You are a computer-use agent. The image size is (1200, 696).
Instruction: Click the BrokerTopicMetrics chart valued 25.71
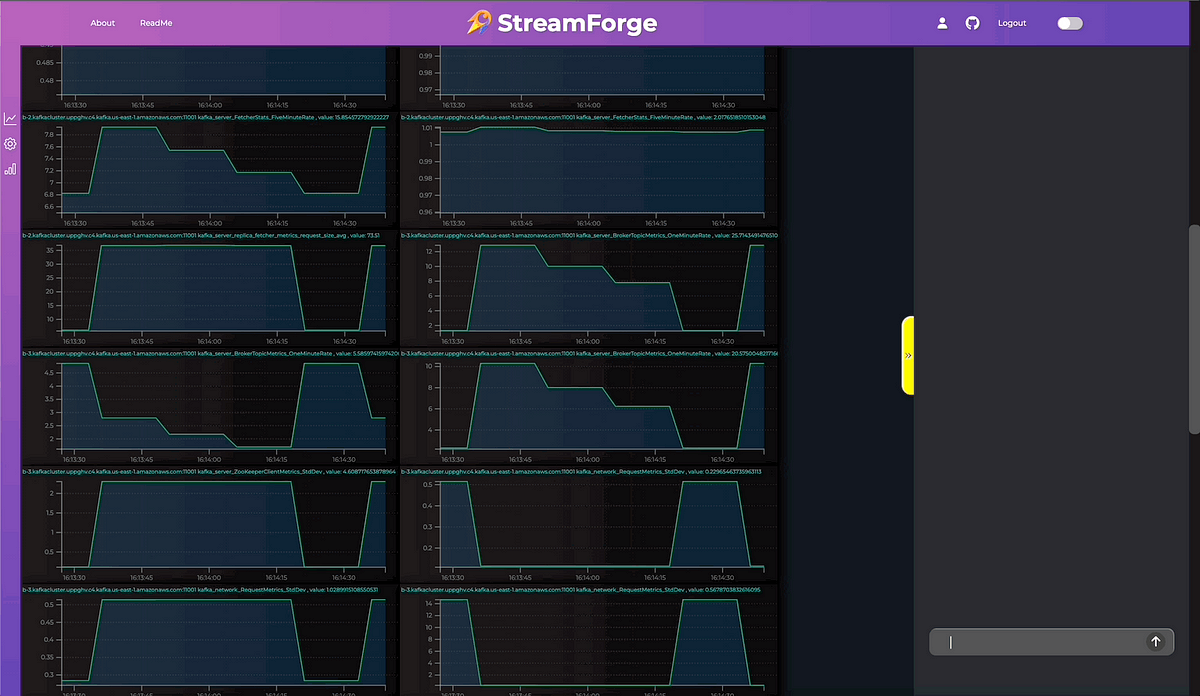point(600,288)
